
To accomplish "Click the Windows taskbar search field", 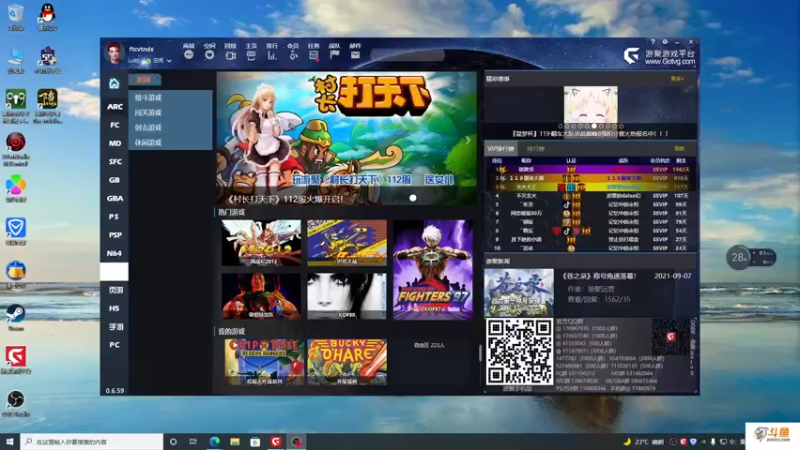I will tap(92, 441).
